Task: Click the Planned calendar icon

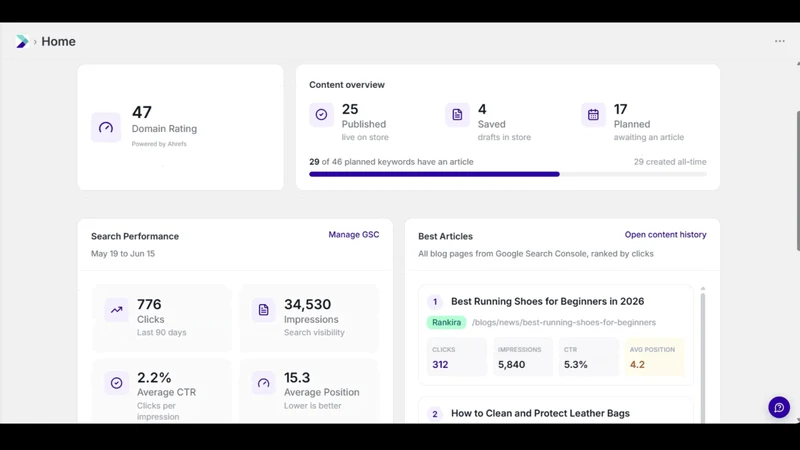Action: click(593, 114)
